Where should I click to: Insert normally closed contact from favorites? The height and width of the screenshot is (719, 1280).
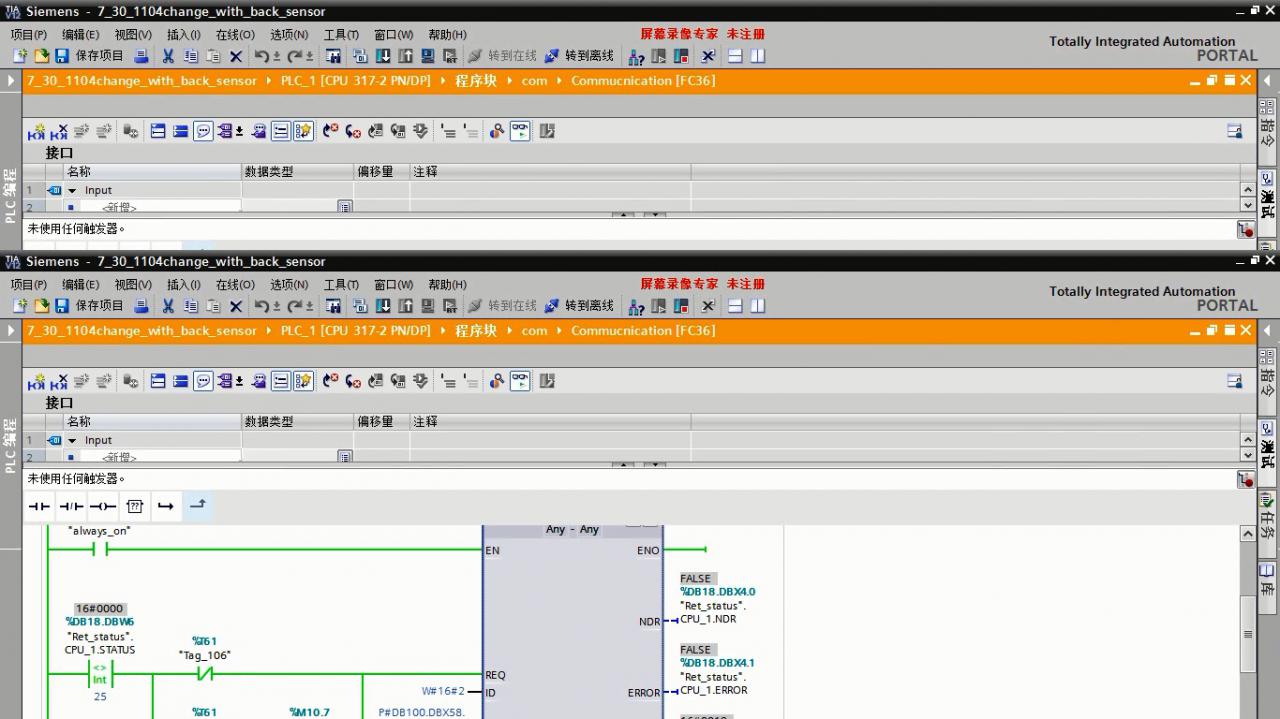point(71,506)
